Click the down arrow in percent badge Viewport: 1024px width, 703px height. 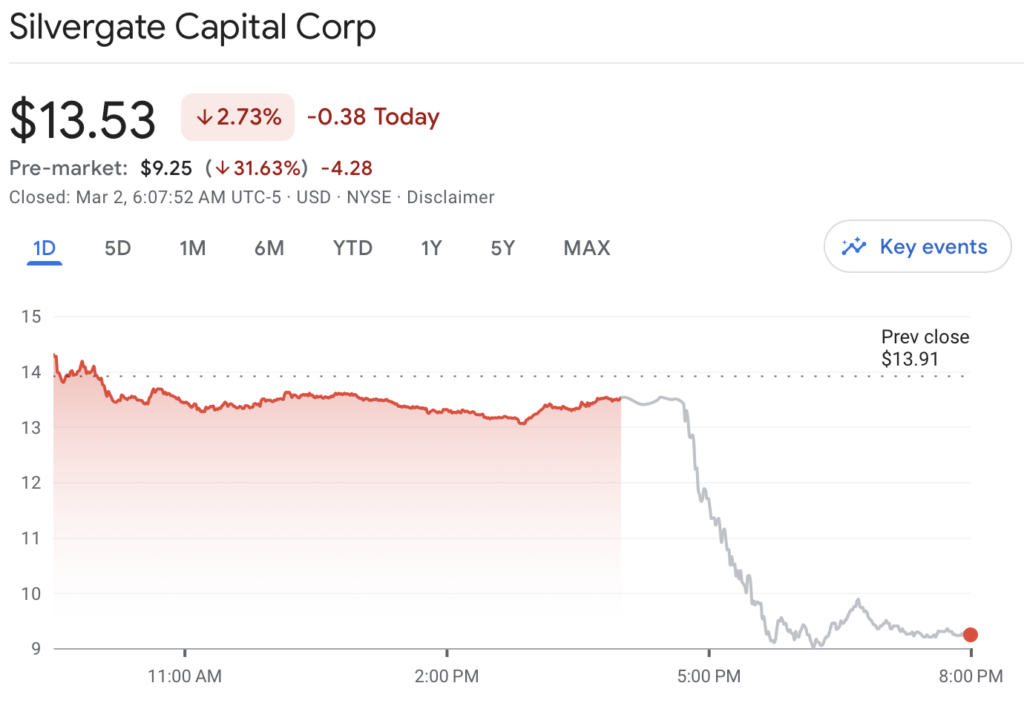coord(205,118)
